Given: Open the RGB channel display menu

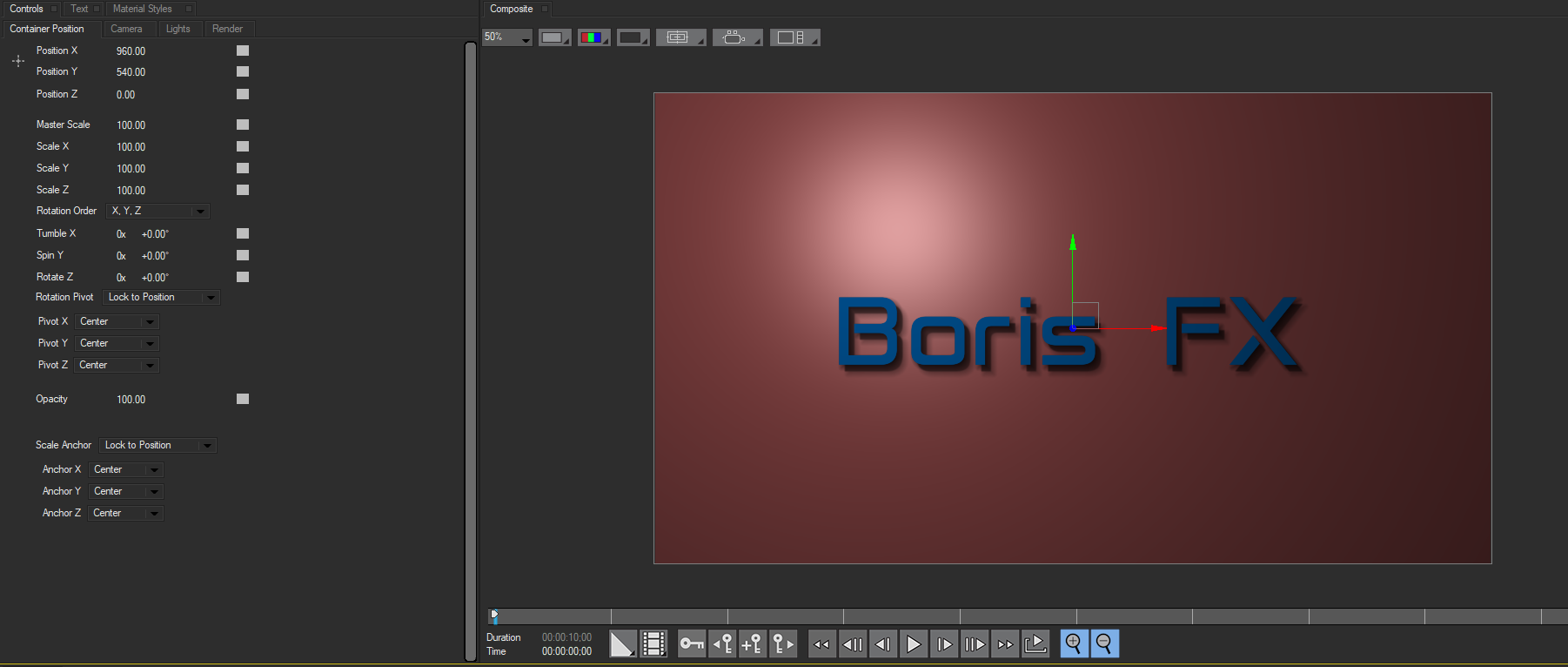Looking at the screenshot, I should click(x=593, y=37).
